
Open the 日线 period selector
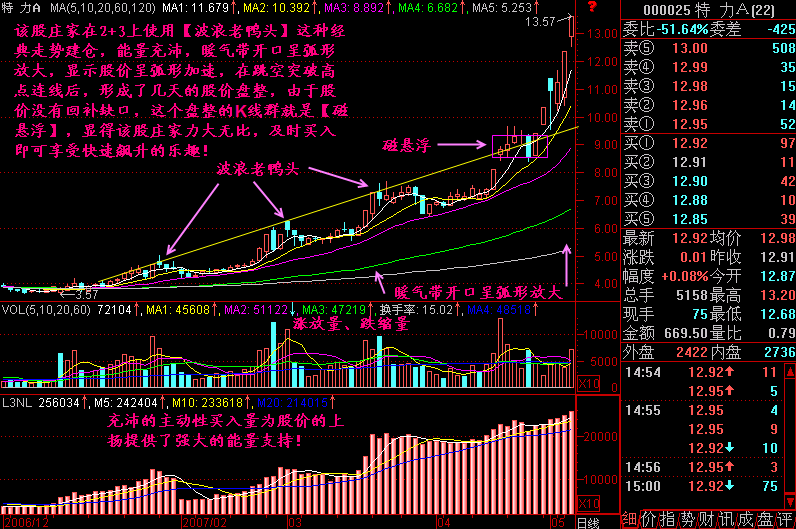pyautogui.click(x=588, y=522)
